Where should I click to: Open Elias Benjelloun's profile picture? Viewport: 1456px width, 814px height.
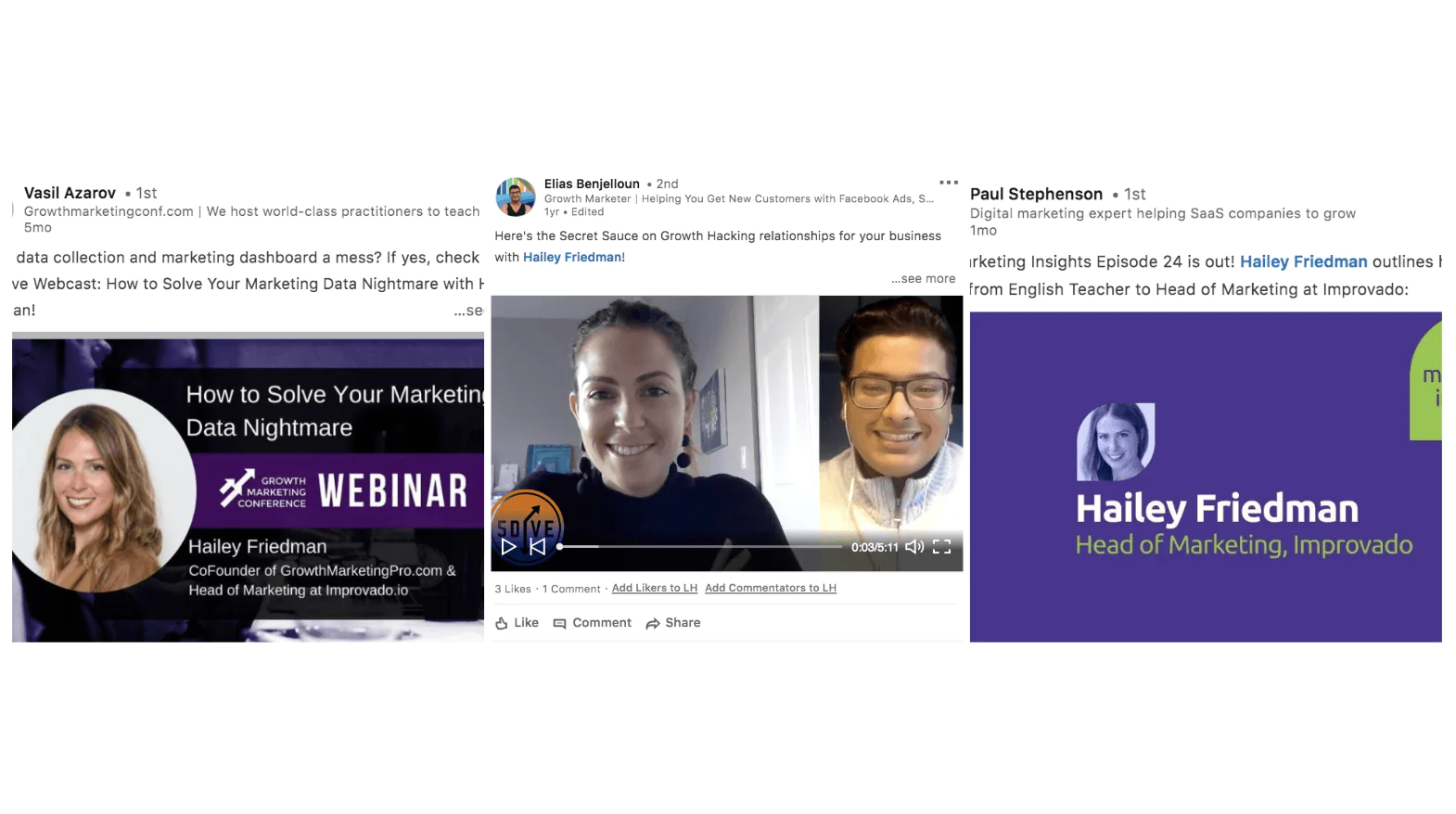click(516, 197)
